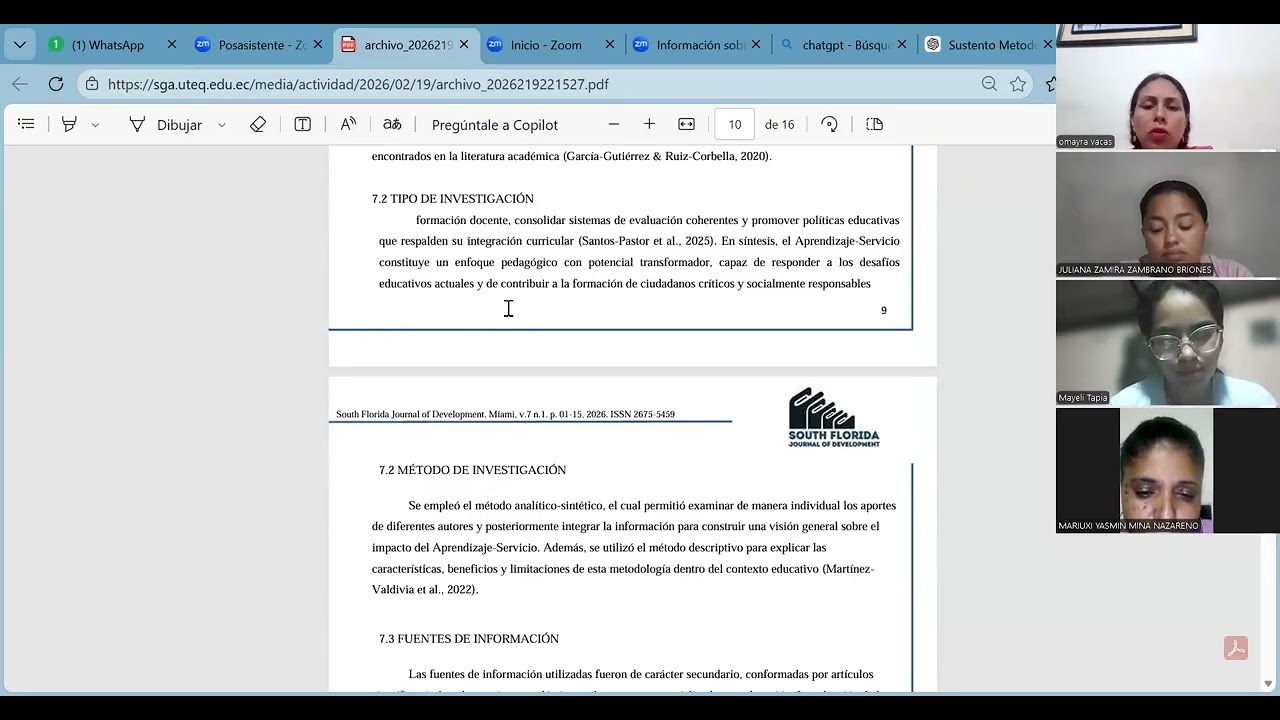
Task: Select the highlighter tool
Action: 69,124
